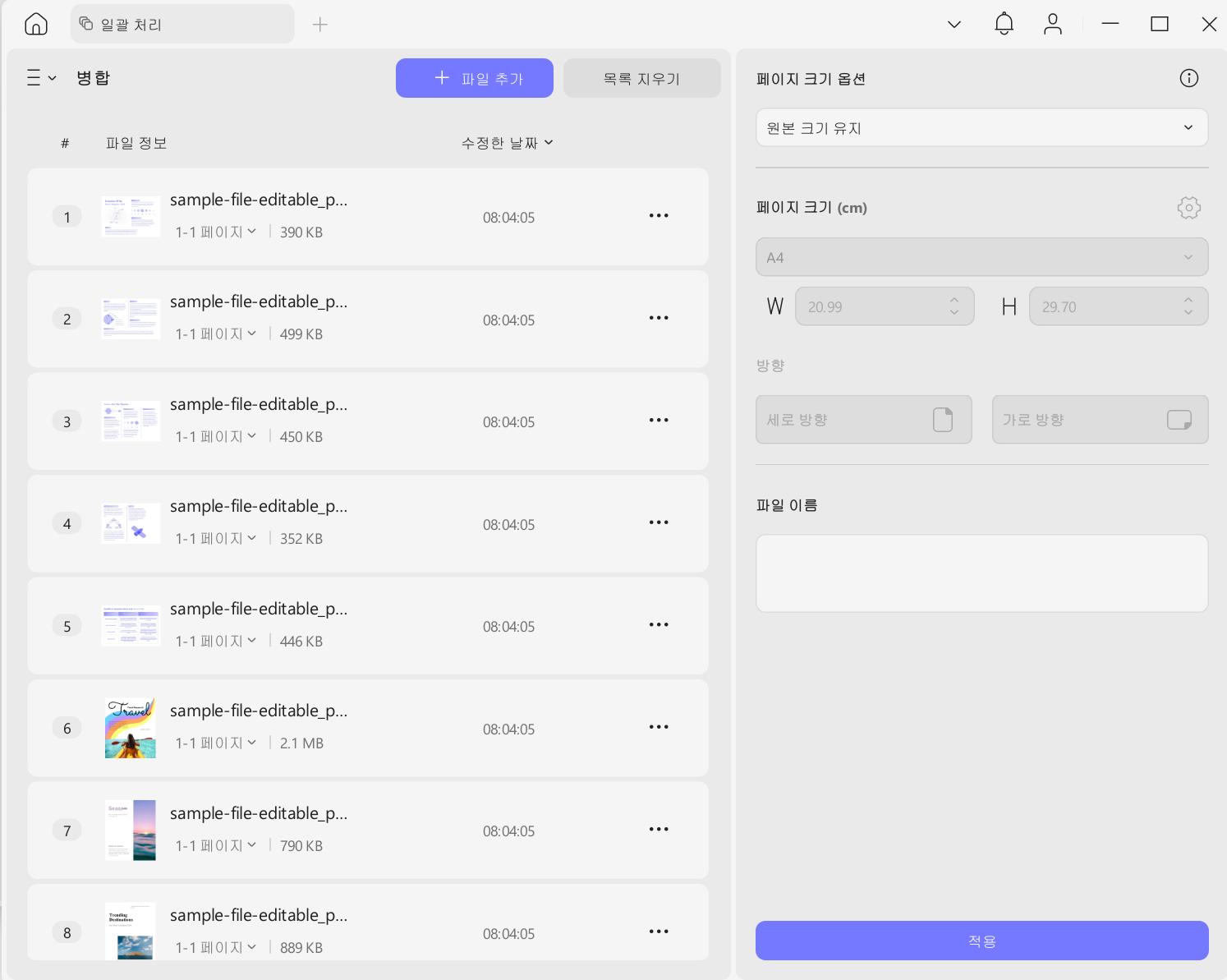The height and width of the screenshot is (980, 1227).
Task: Open the A4 page size dropdown
Action: (x=981, y=257)
